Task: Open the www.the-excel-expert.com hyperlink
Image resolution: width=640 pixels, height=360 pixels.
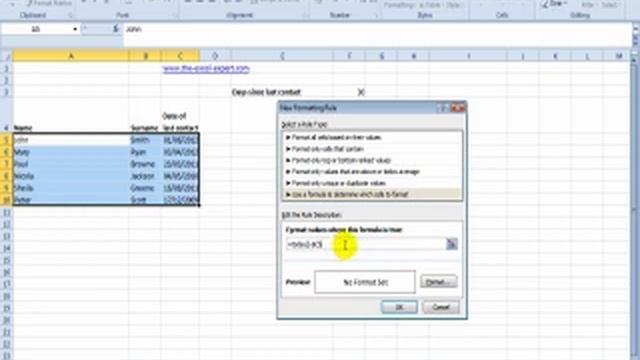Action: pyautogui.click(x=206, y=69)
